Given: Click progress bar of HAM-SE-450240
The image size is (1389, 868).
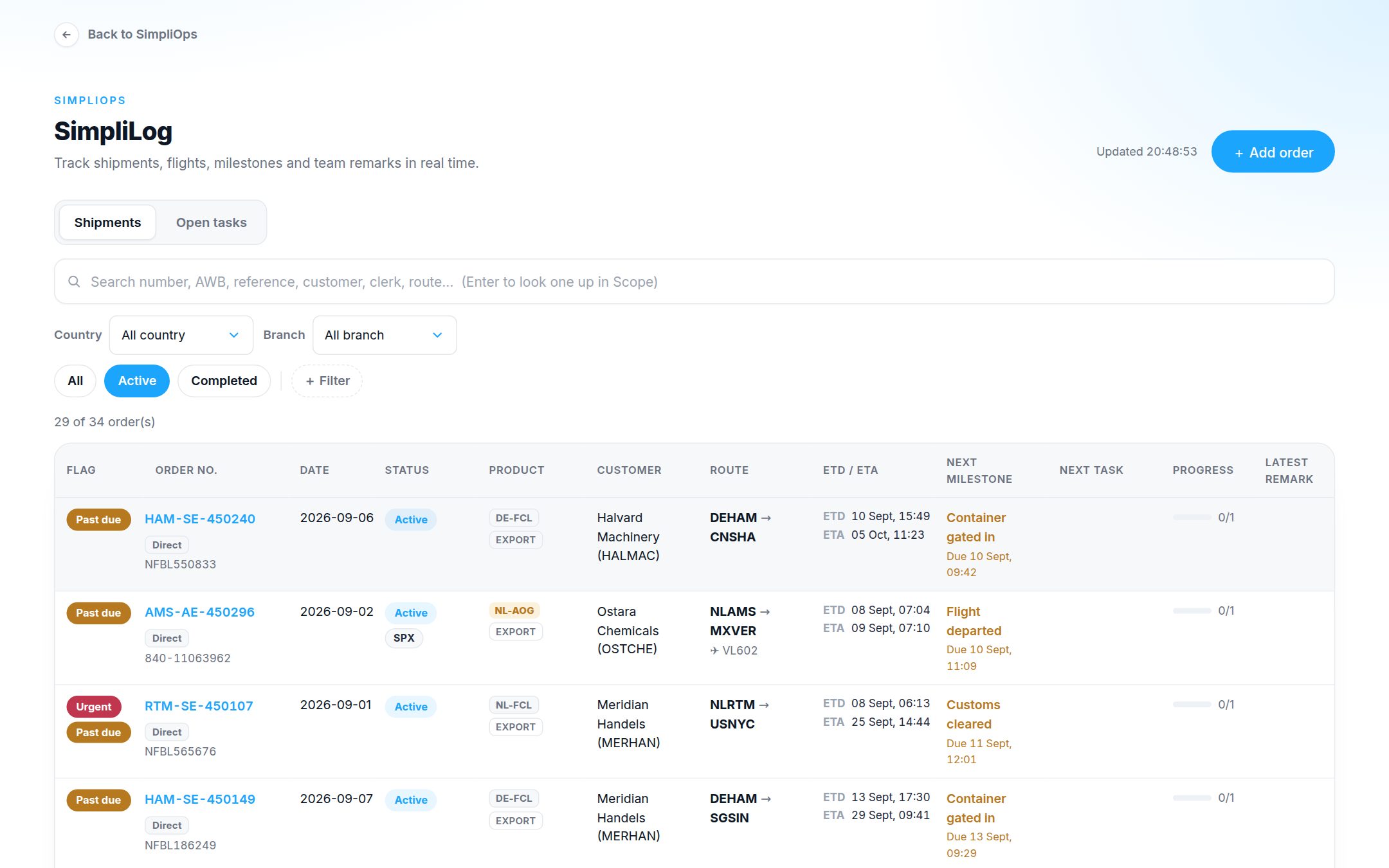Looking at the screenshot, I should [1192, 518].
